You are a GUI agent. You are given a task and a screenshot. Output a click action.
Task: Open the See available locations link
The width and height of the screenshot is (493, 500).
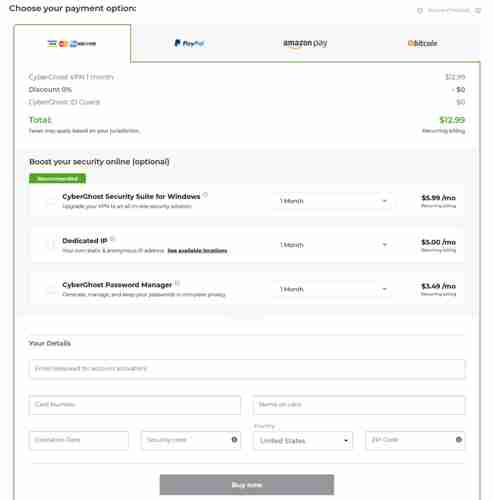(x=197, y=251)
